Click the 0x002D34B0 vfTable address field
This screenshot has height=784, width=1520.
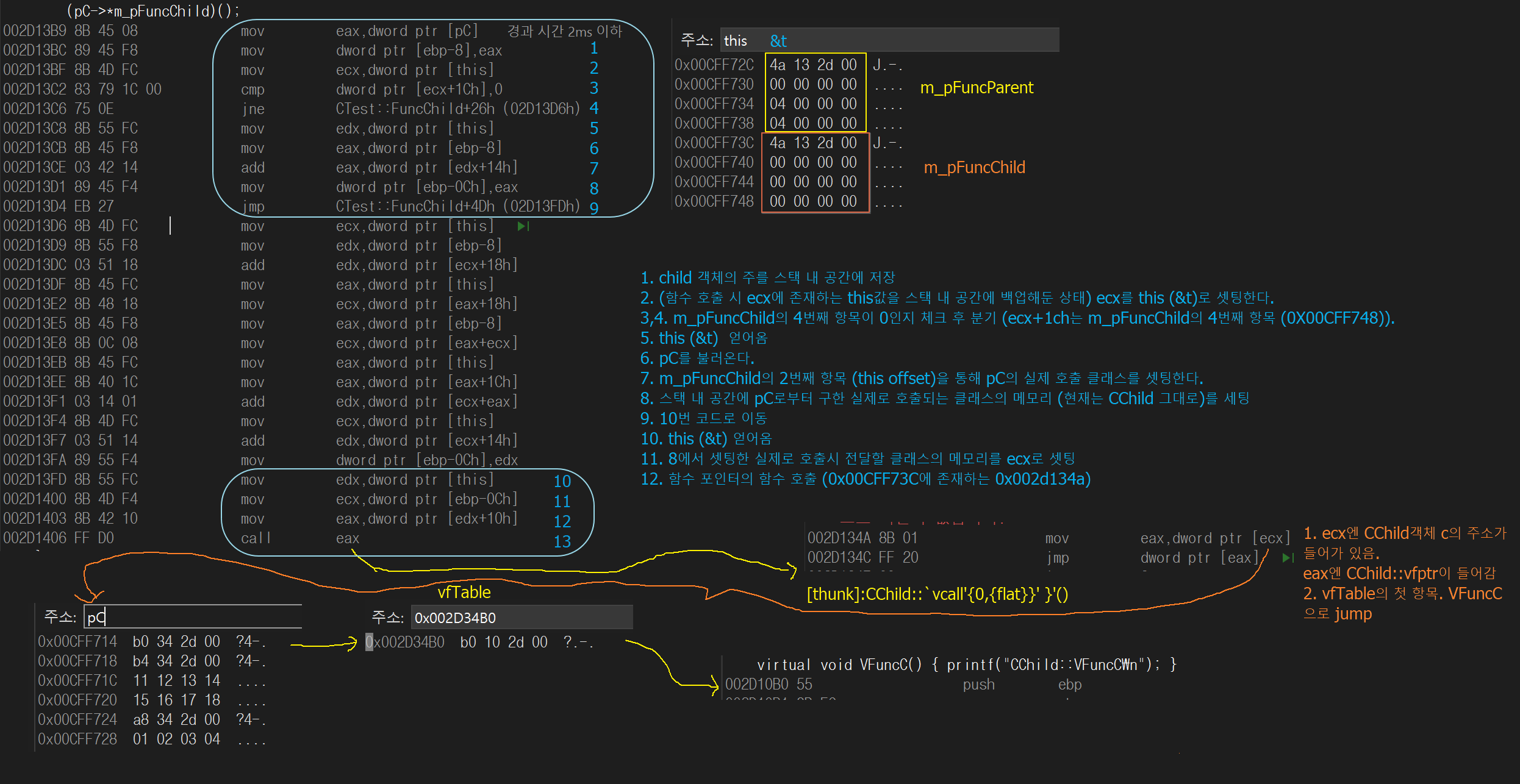tap(521, 618)
